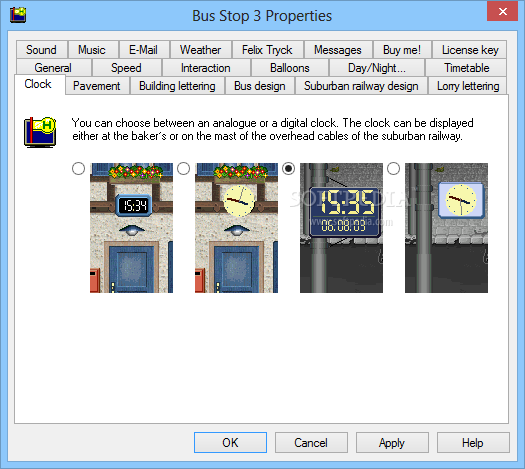This screenshot has height=469, width=525.
Task: Open the Balloons tab
Action: pyautogui.click(x=290, y=68)
